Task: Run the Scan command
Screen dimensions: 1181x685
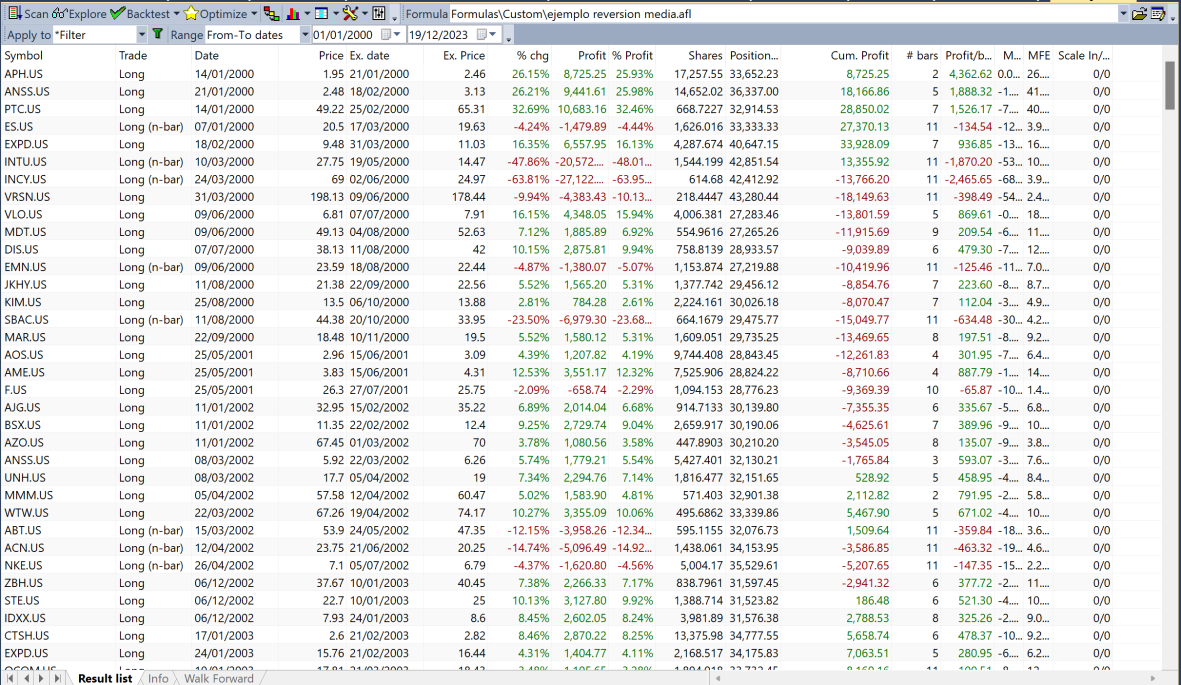Action: (28, 14)
